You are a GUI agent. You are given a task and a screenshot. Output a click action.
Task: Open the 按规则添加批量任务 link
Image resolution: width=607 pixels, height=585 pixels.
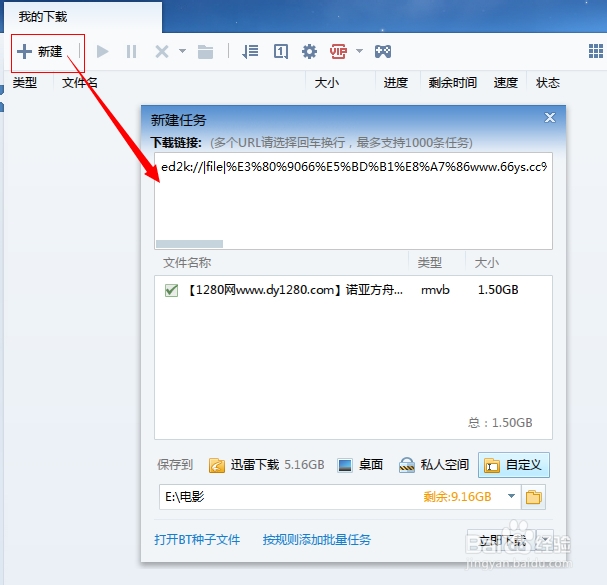317,540
